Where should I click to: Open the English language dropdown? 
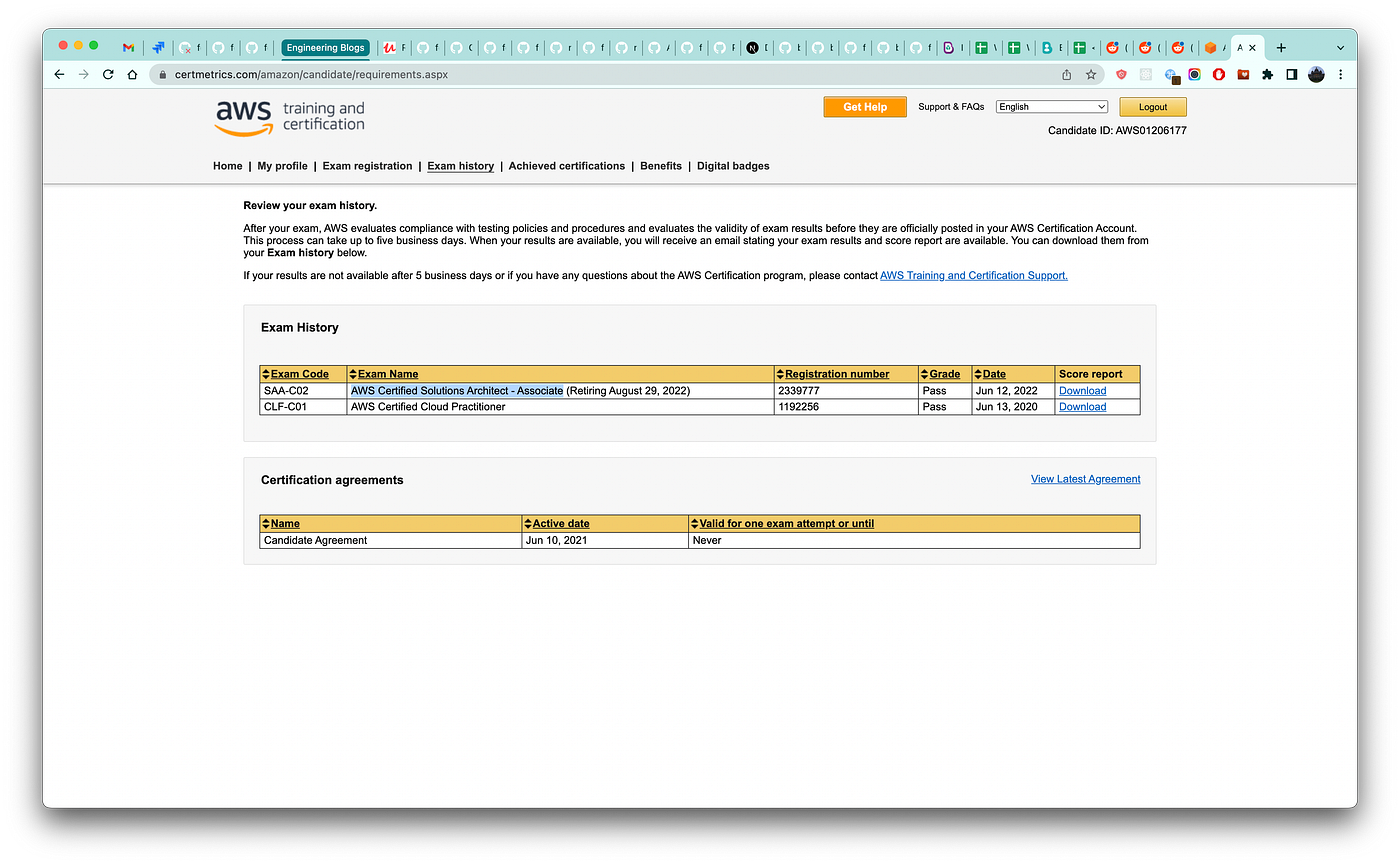point(1052,107)
